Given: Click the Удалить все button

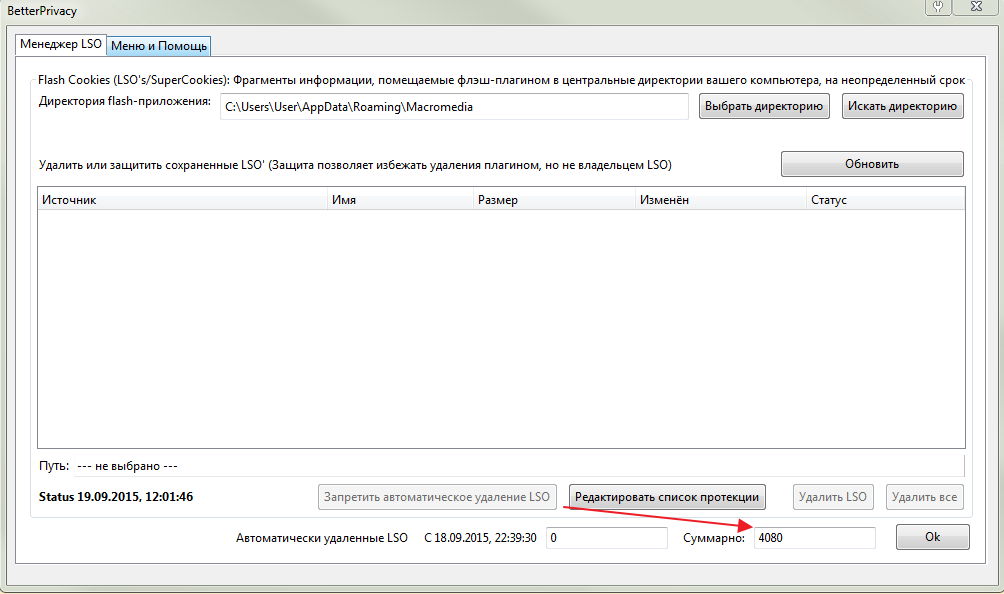Looking at the screenshot, I should click(x=925, y=497).
